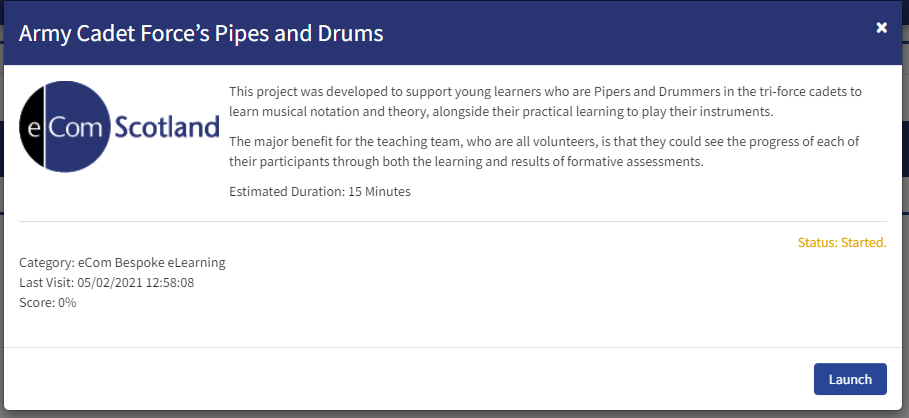Click the 'Status: Started.' label
The width and height of the screenshot is (909, 418).
click(842, 242)
